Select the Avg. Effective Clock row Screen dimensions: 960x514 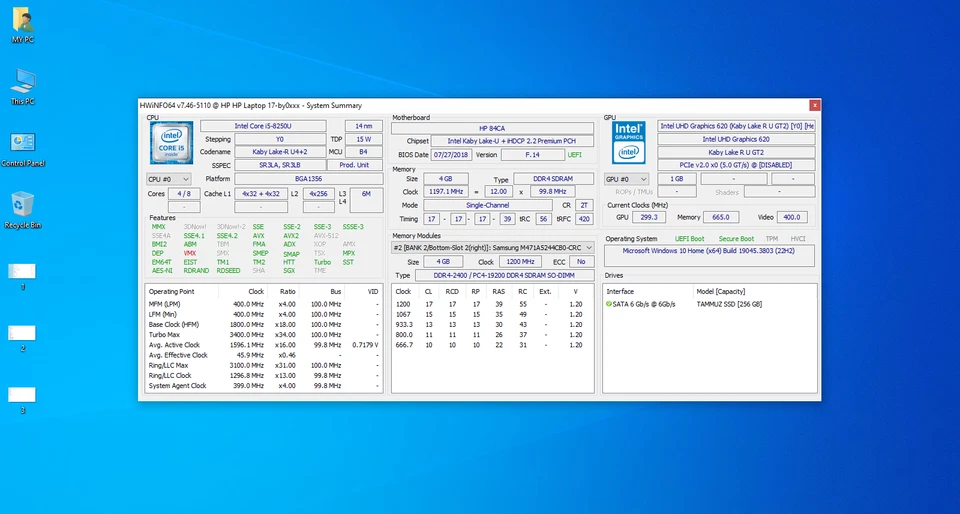coord(264,355)
